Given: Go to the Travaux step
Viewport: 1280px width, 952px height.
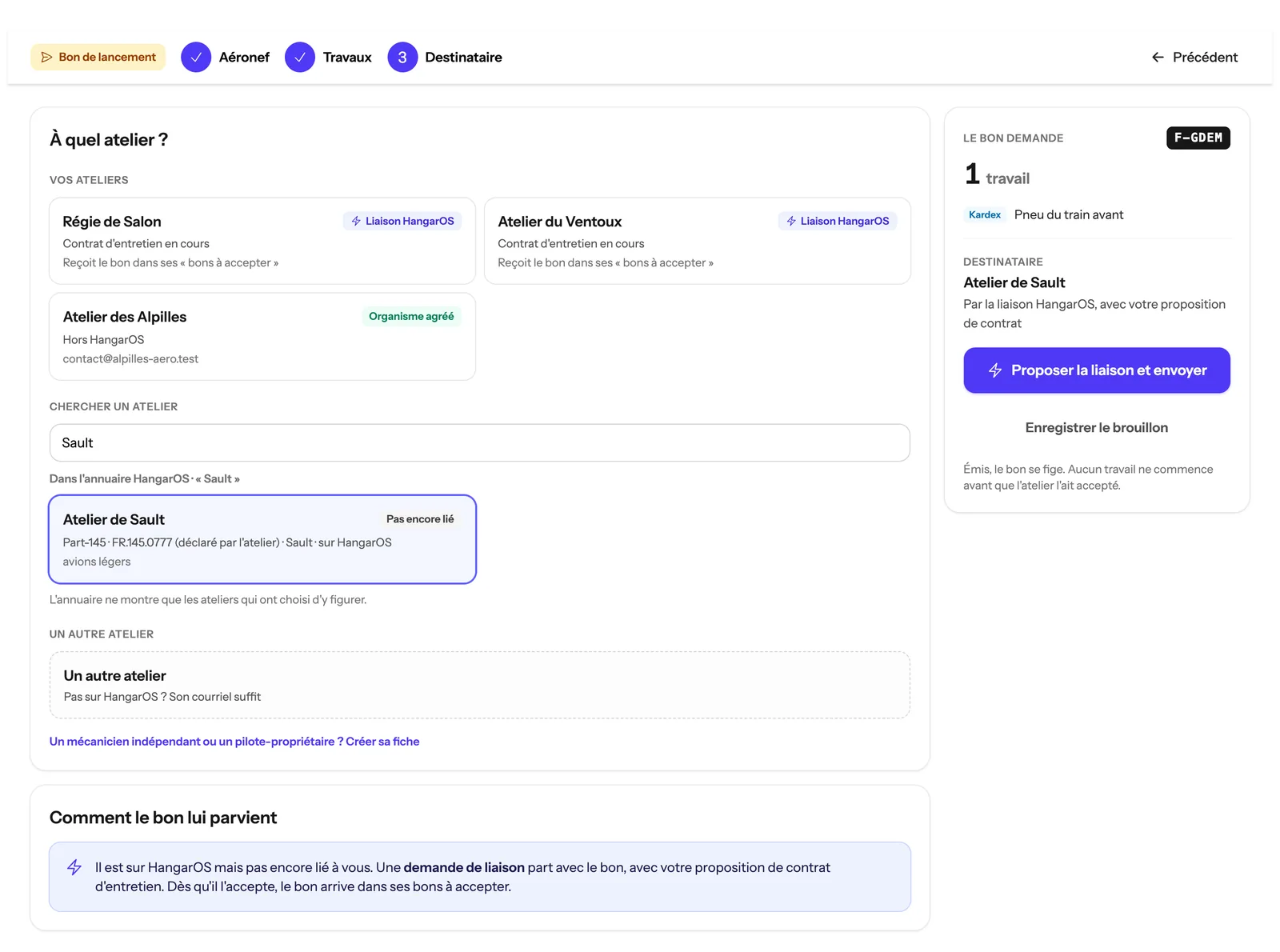Looking at the screenshot, I should [329, 57].
